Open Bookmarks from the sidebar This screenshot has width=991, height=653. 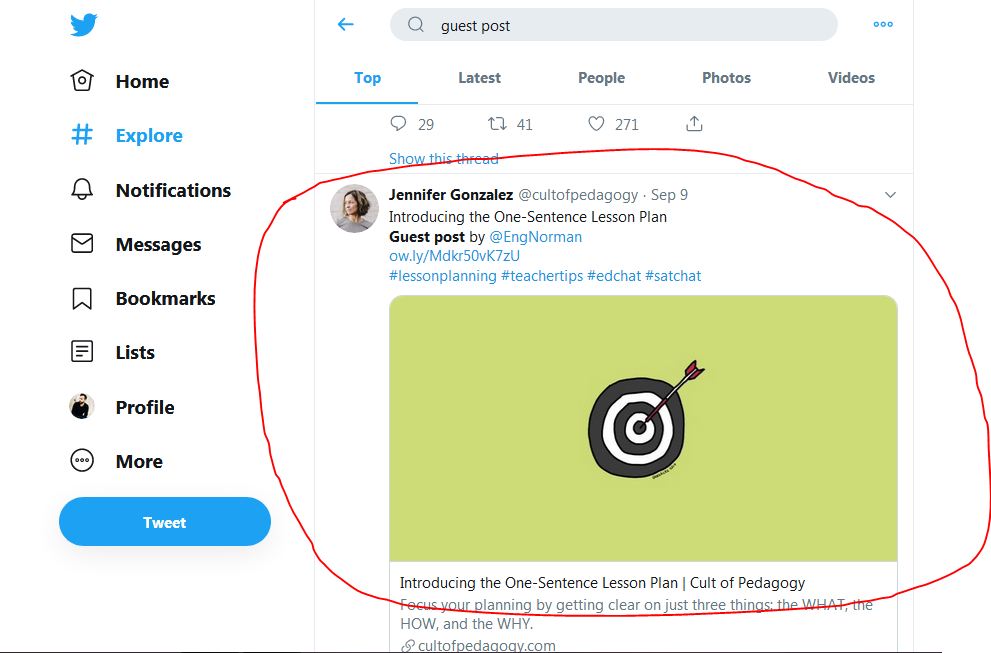click(164, 298)
